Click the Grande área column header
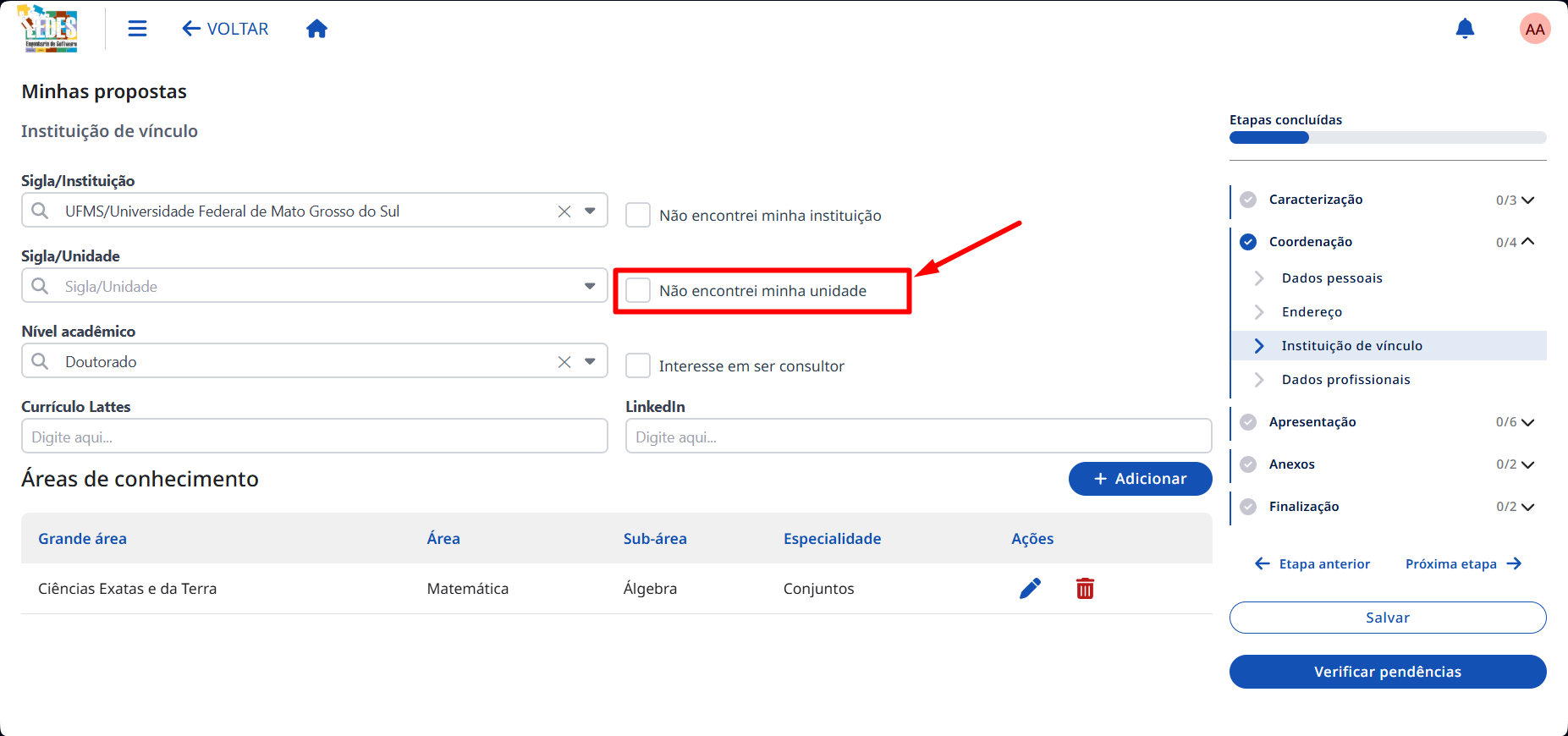The width and height of the screenshot is (1568, 736). pyautogui.click(x=82, y=539)
